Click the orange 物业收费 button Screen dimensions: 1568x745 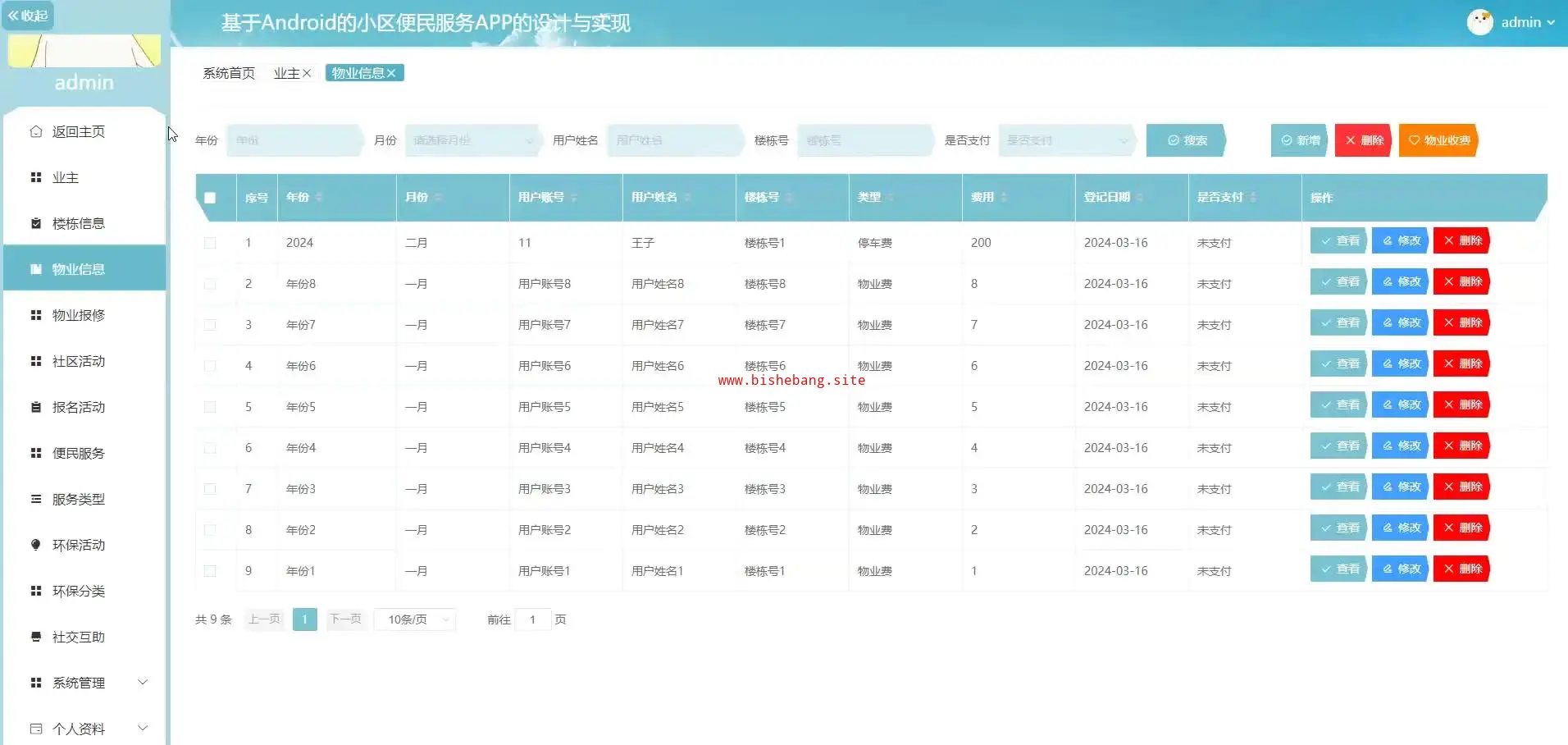pos(1438,140)
